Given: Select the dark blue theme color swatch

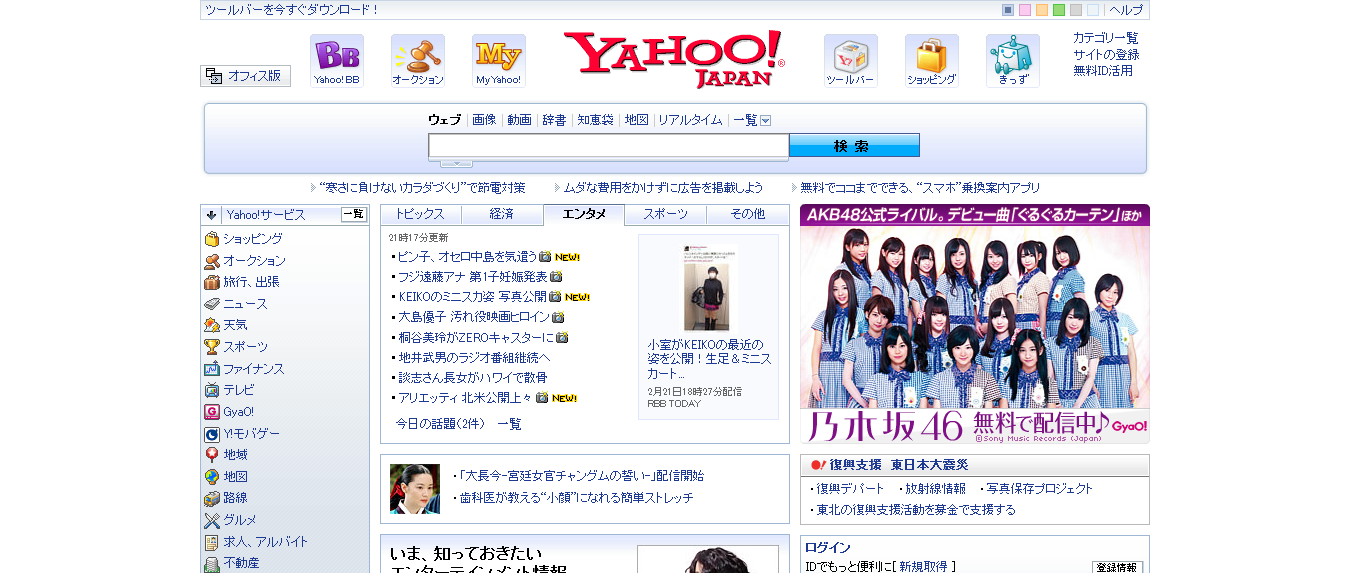Looking at the screenshot, I should tap(1008, 10).
